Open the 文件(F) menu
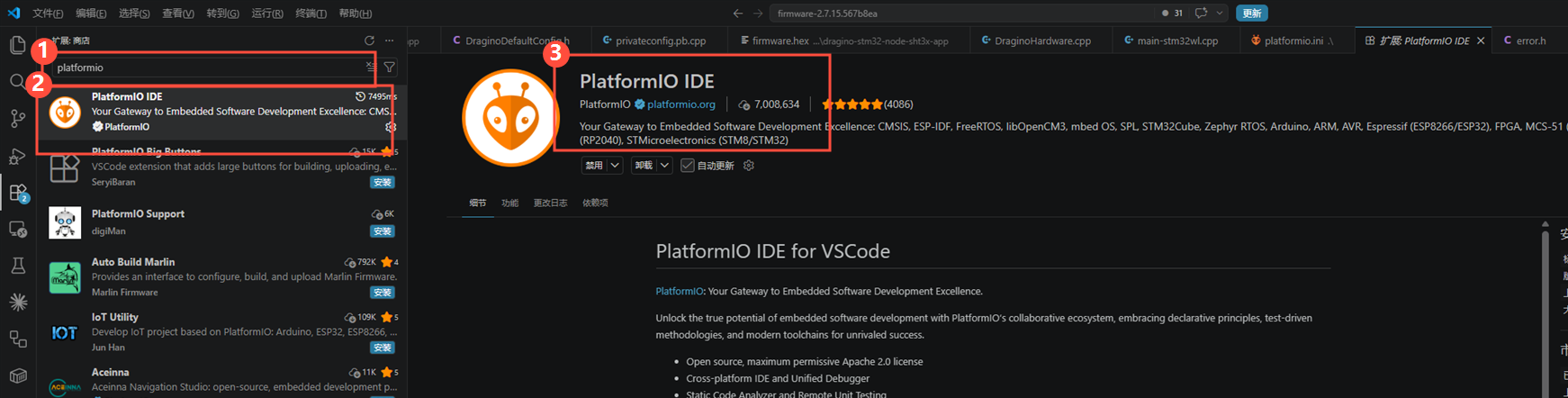Image resolution: width=1568 pixels, height=398 pixels. point(48,14)
